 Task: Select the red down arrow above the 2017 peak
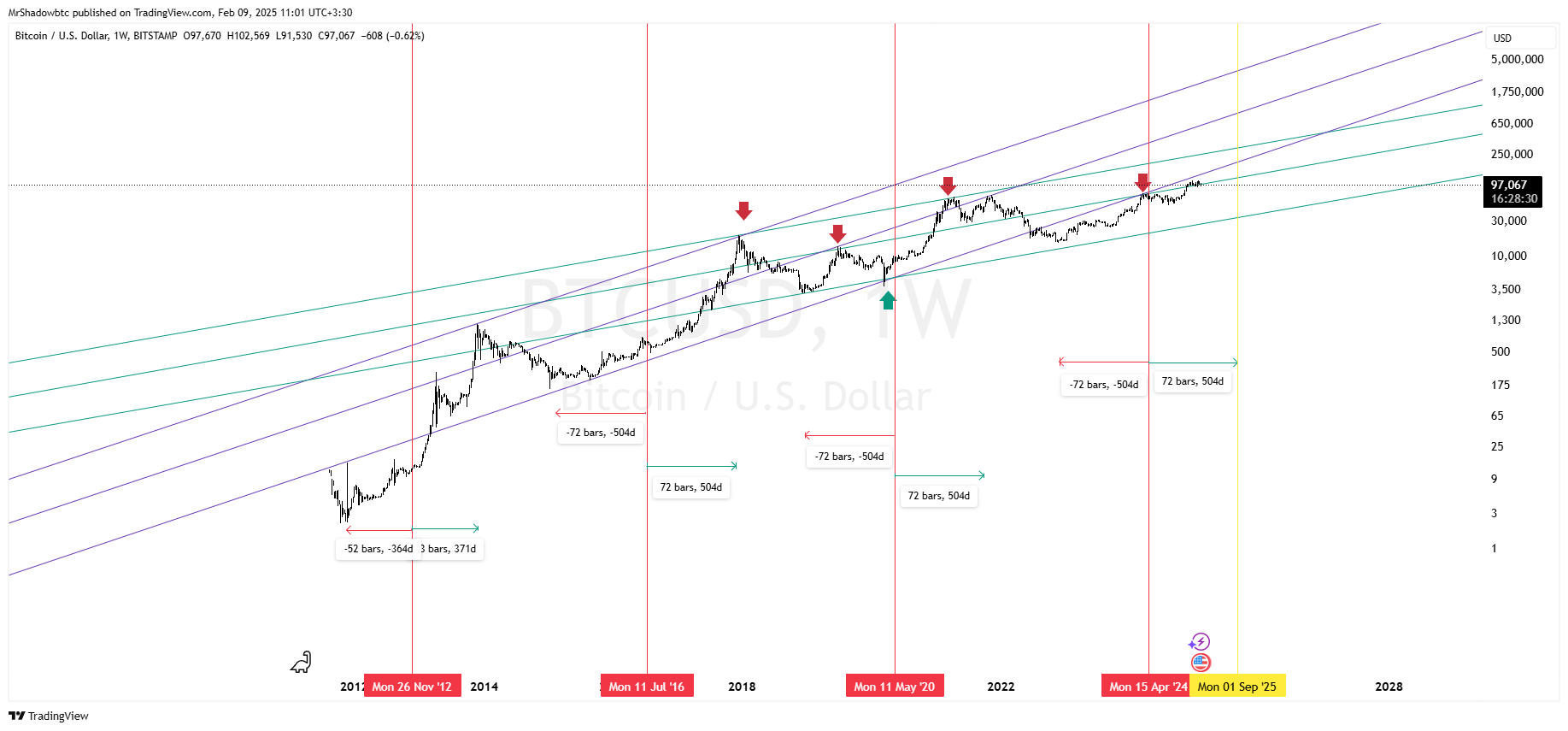click(743, 210)
